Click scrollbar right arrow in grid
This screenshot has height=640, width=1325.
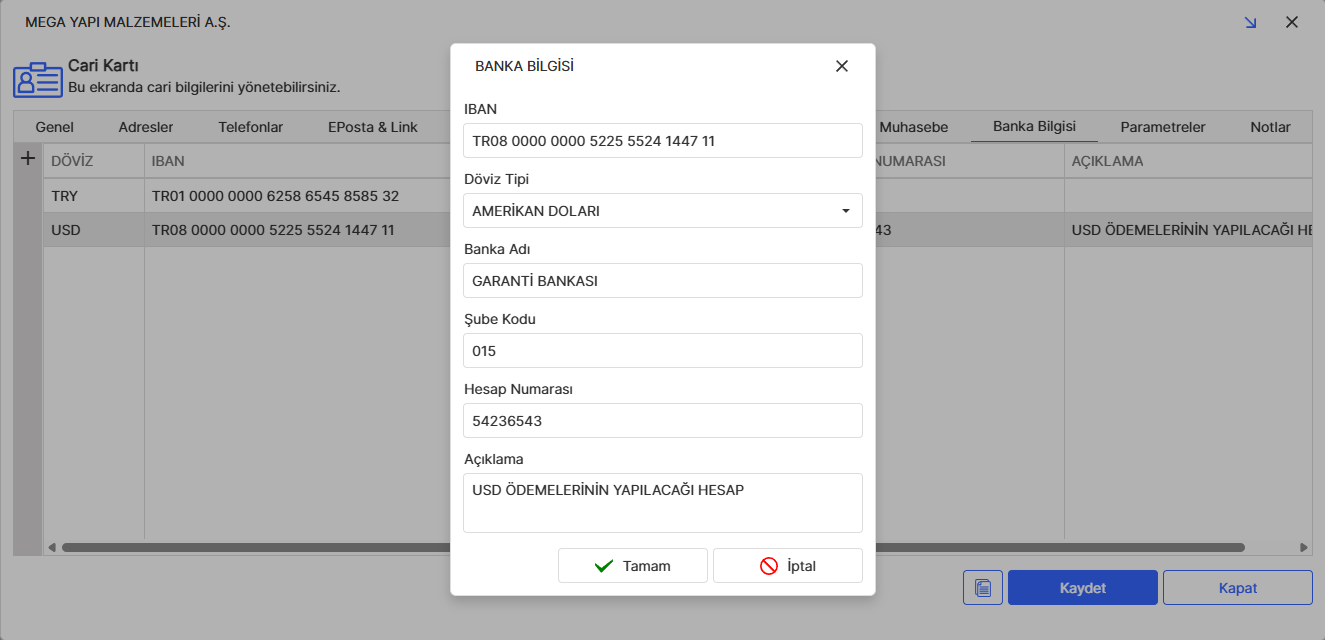point(1303,547)
